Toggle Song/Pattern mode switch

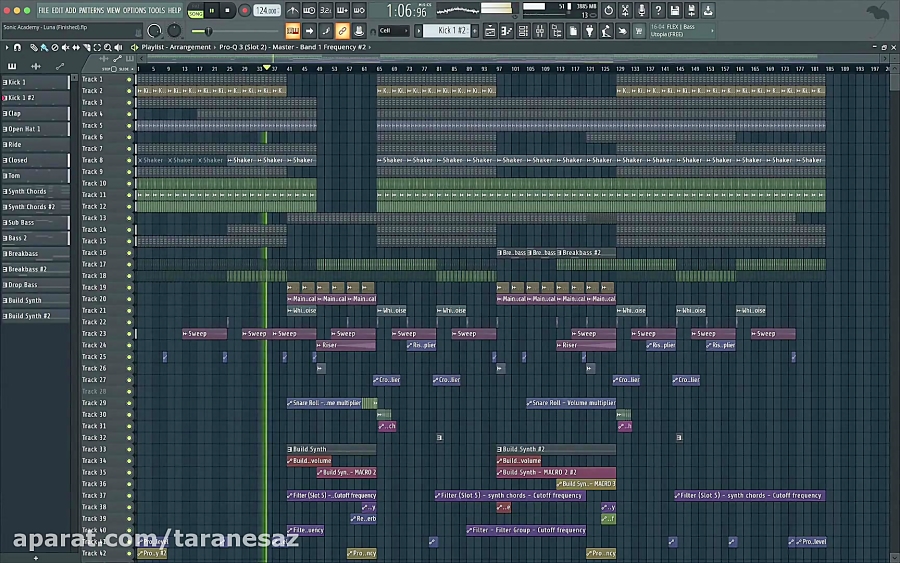[196, 10]
